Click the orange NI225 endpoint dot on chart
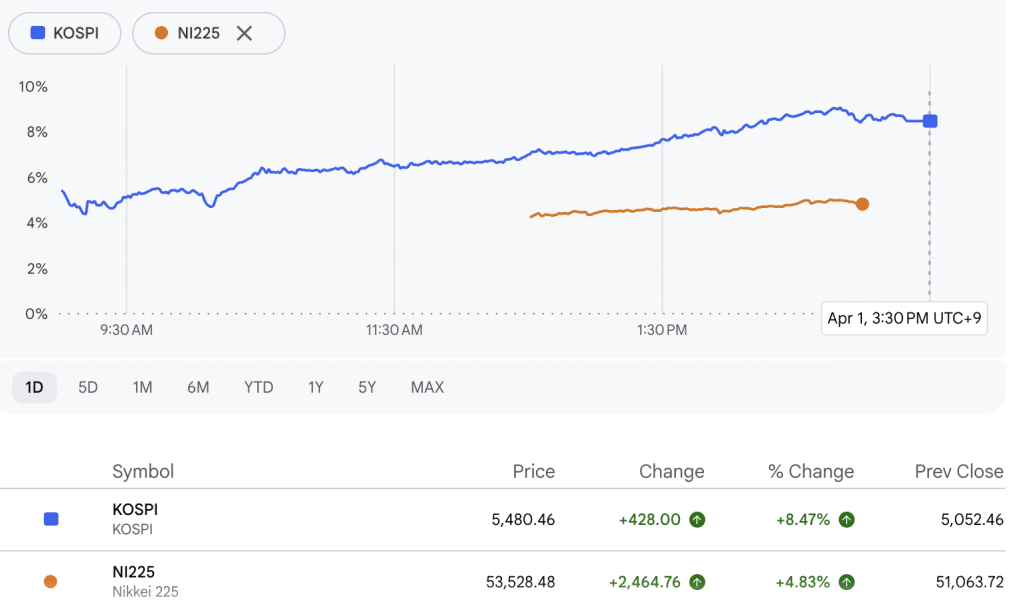This screenshot has height=614, width=1024. 862,204
